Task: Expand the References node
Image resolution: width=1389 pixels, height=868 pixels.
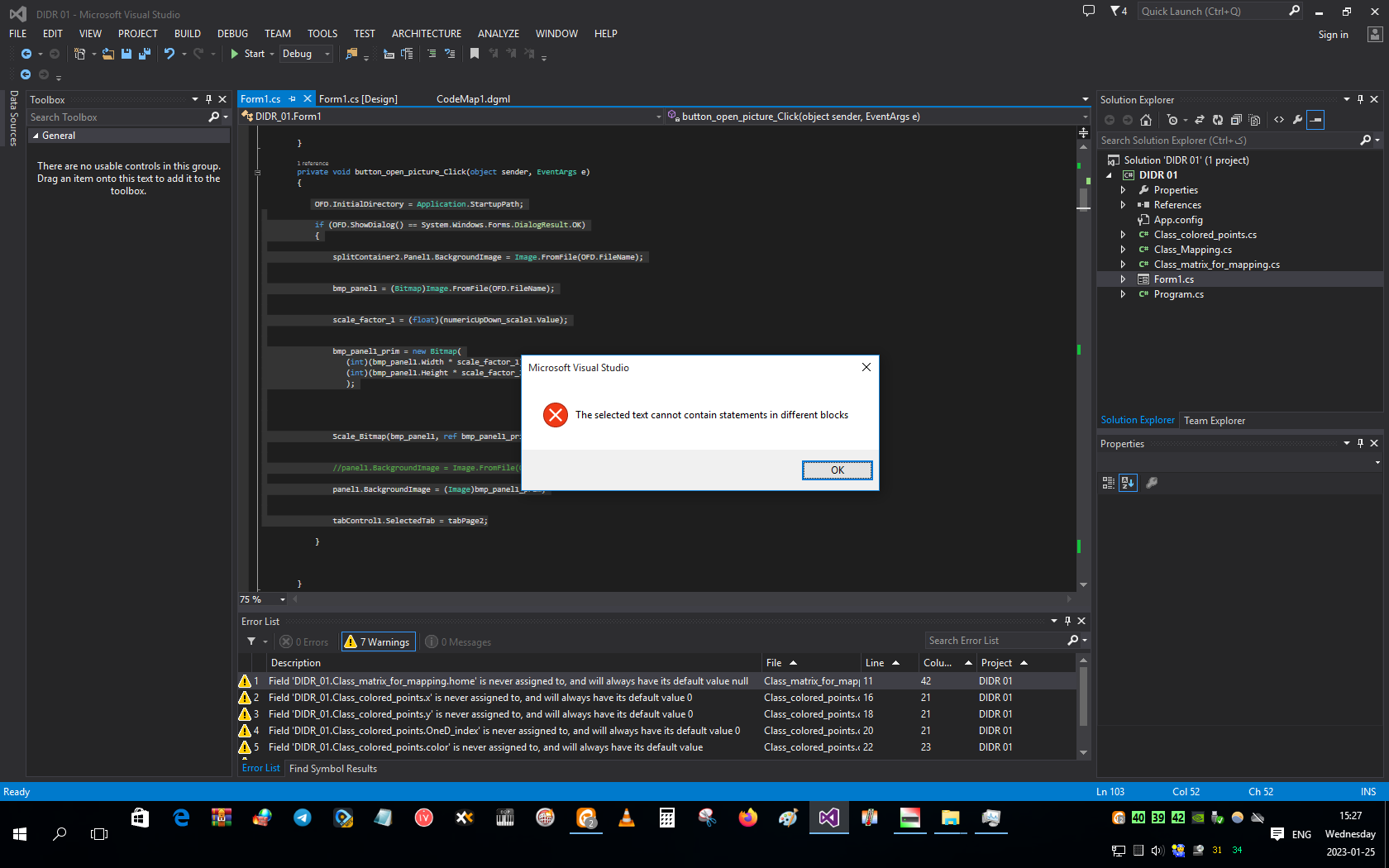Action: tap(1123, 205)
